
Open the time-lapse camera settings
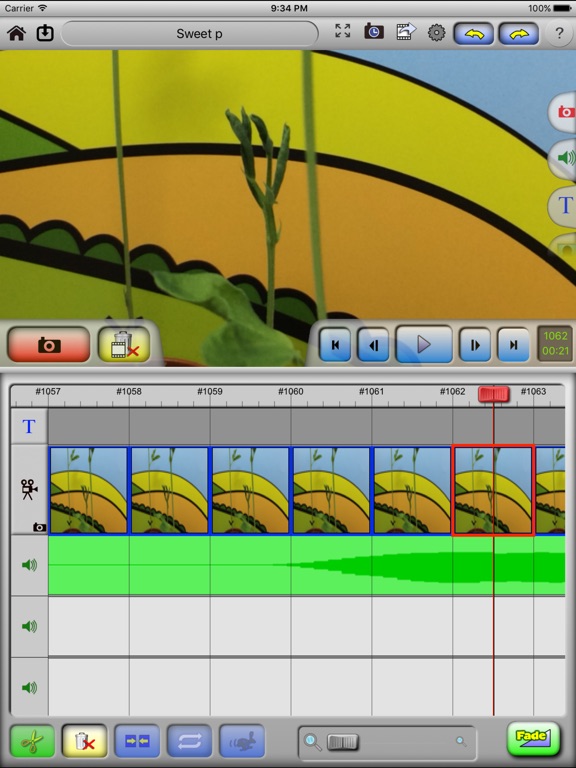point(374,32)
